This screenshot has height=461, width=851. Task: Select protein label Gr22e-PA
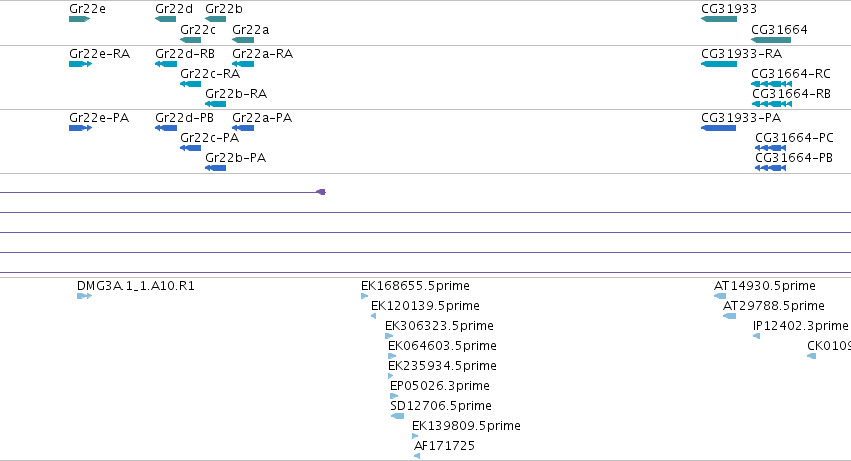(x=99, y=118)
